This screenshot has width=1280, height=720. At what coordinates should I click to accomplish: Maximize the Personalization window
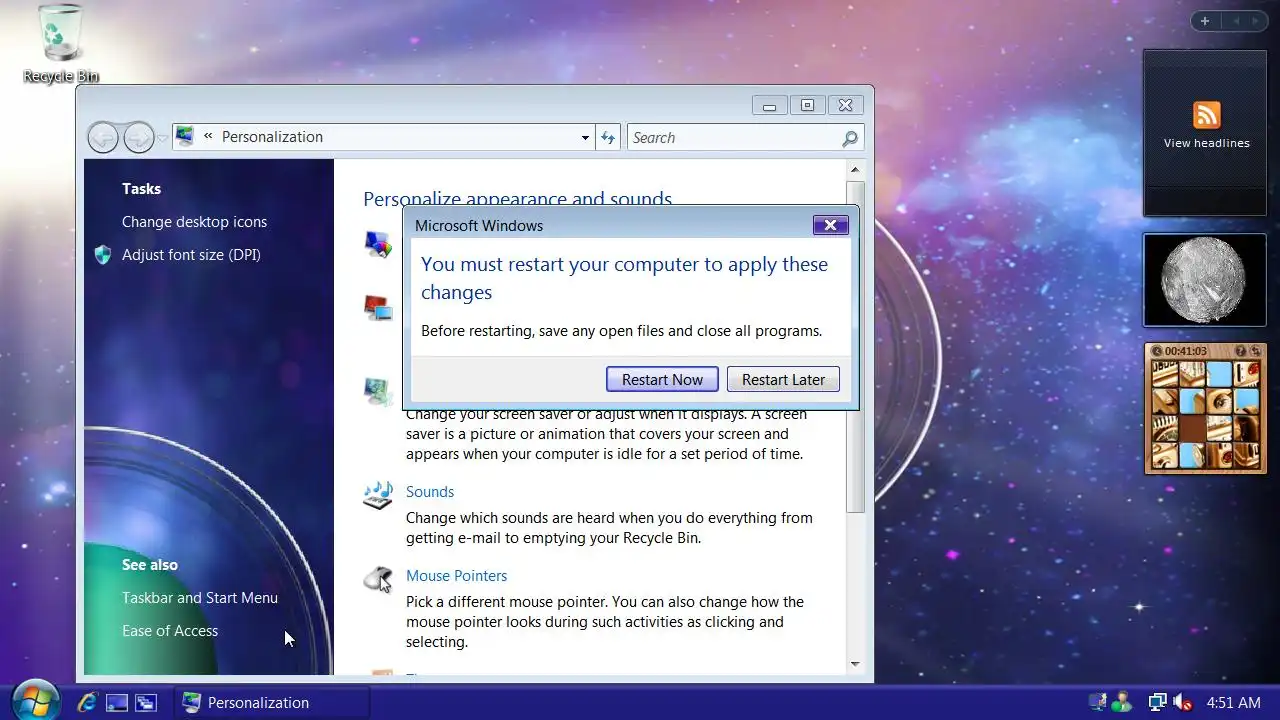(x=807, y=105)
